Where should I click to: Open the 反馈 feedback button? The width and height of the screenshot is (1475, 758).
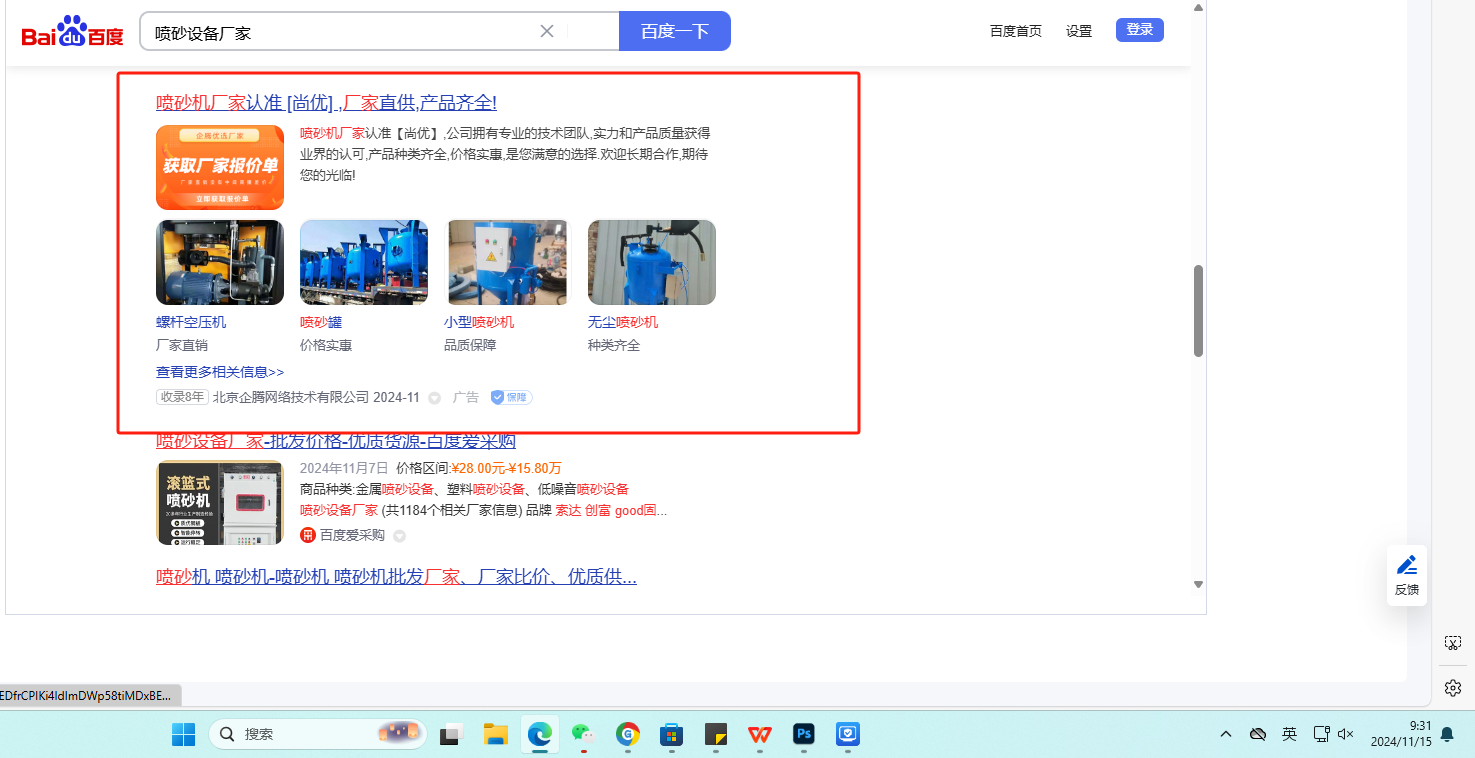click(1407, 575)
